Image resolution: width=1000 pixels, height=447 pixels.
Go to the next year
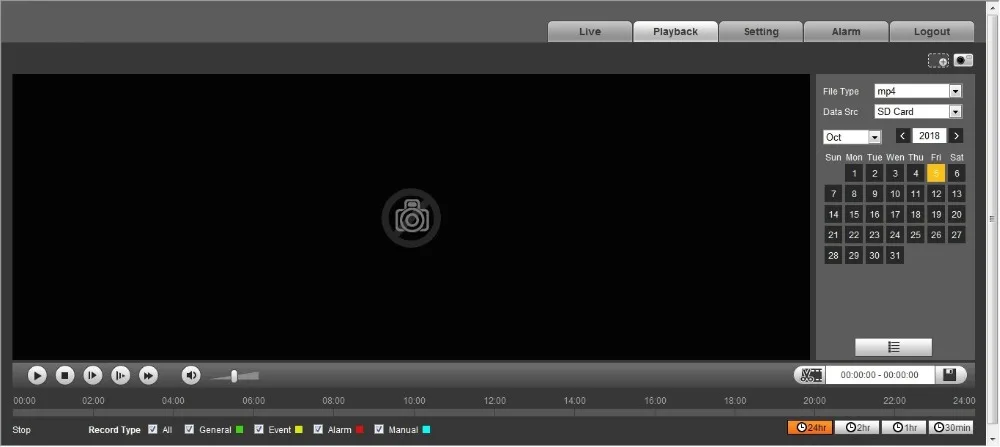coord(955,136)
